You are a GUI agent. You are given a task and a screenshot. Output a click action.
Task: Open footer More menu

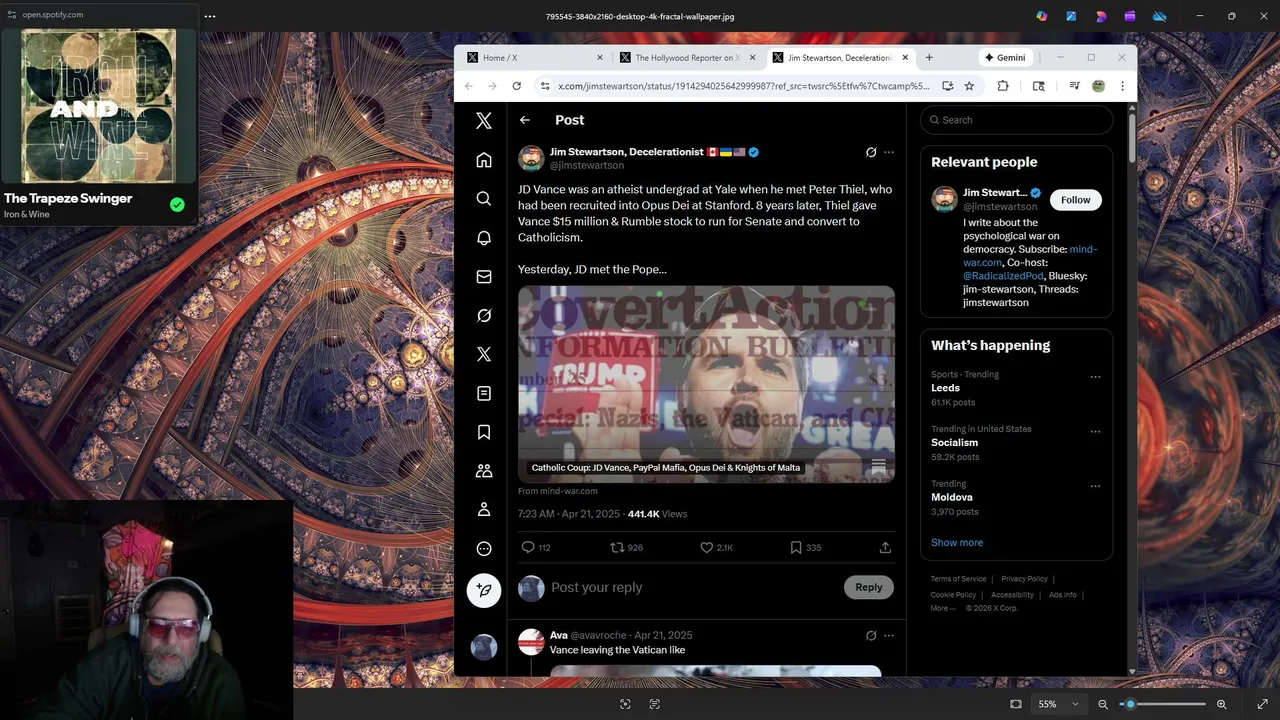click(943, 608)
